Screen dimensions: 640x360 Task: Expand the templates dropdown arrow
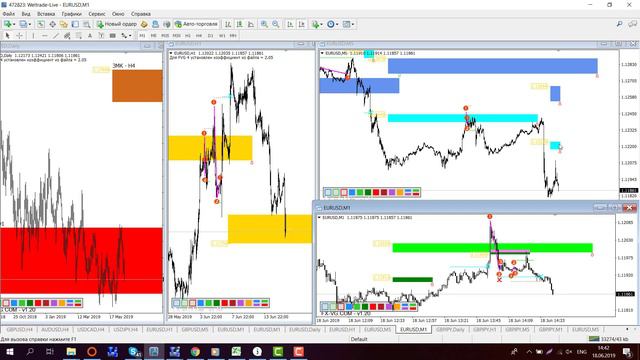(x=353, y=24)
